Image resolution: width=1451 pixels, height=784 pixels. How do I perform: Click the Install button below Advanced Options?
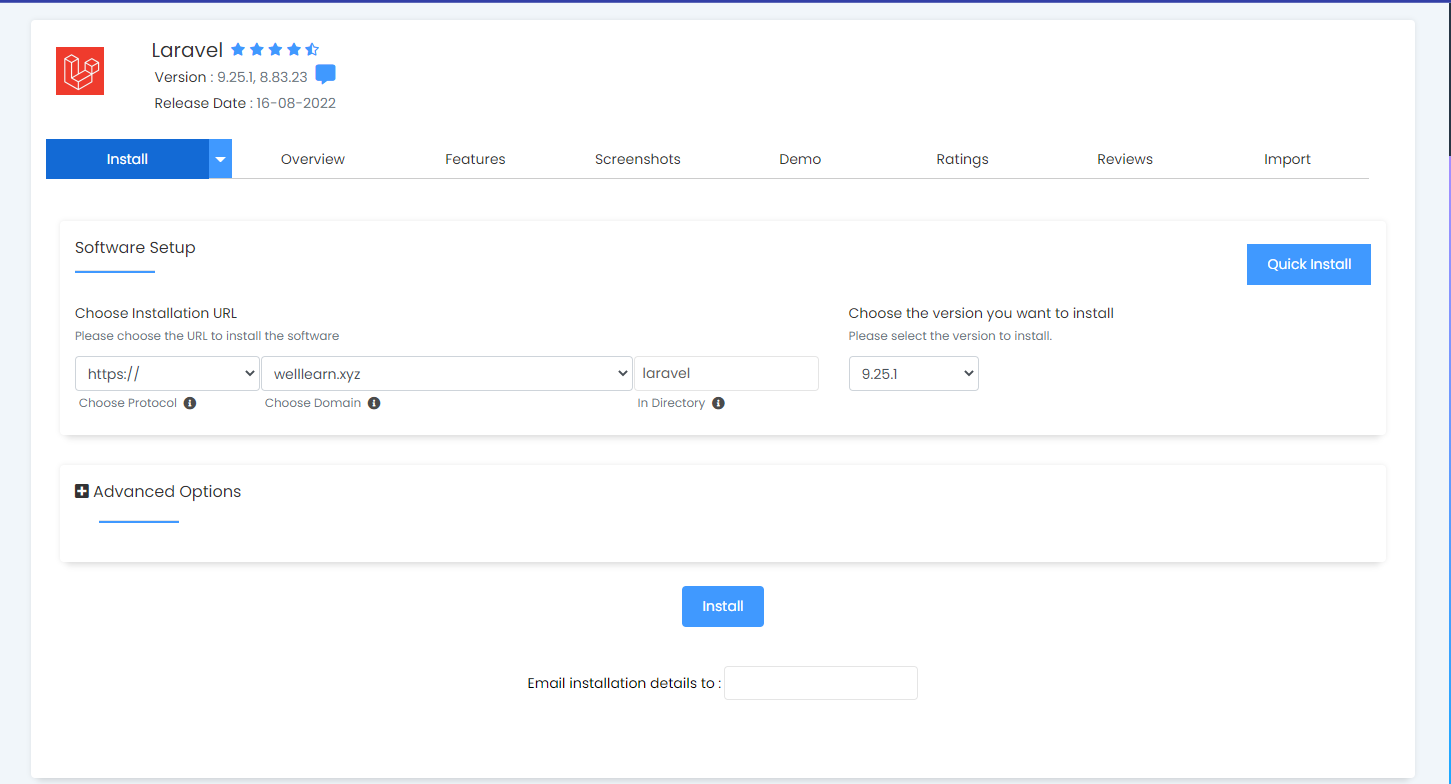click(x=723, y=606)
